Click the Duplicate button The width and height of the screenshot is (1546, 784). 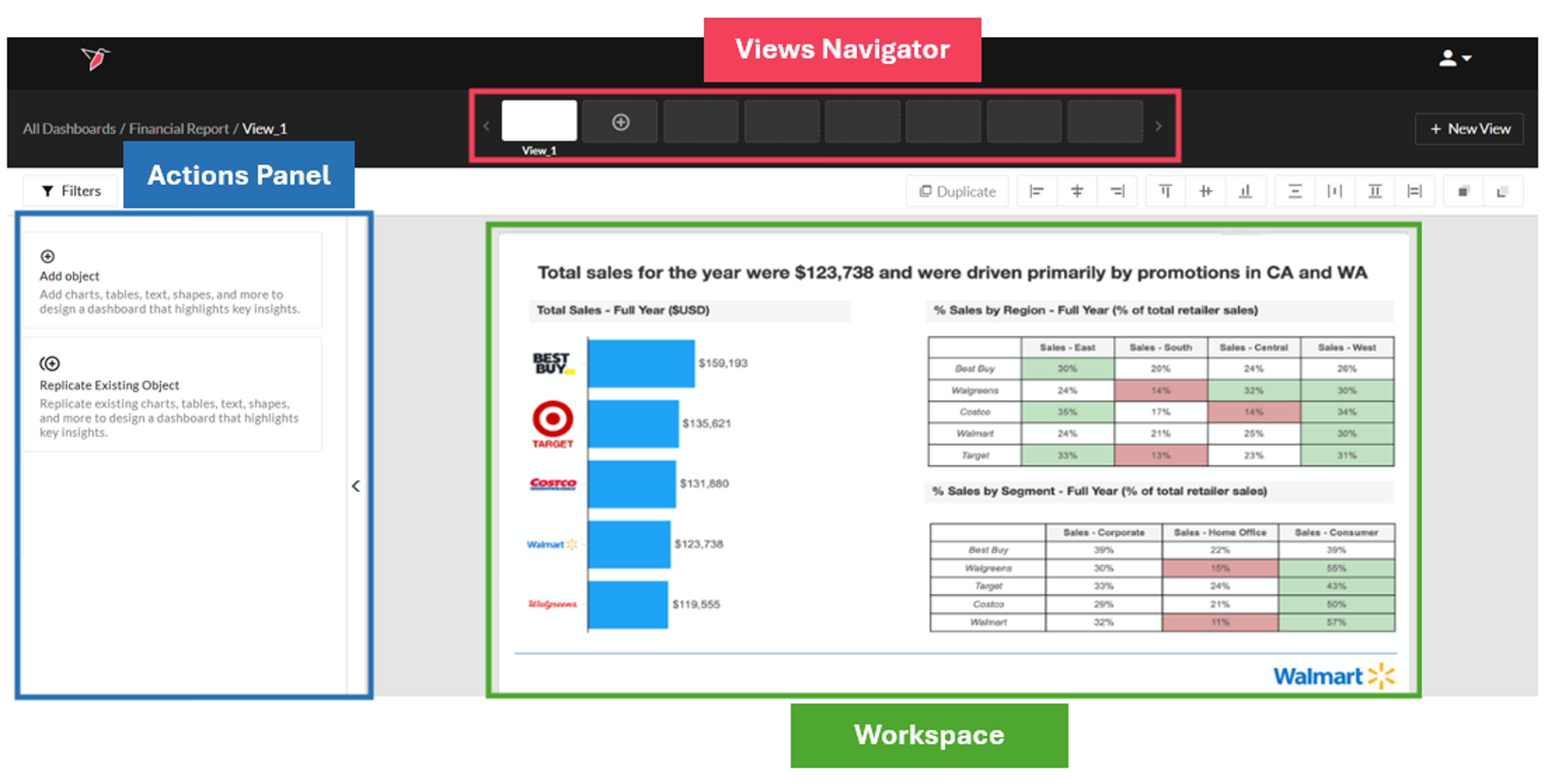[957, 191]
